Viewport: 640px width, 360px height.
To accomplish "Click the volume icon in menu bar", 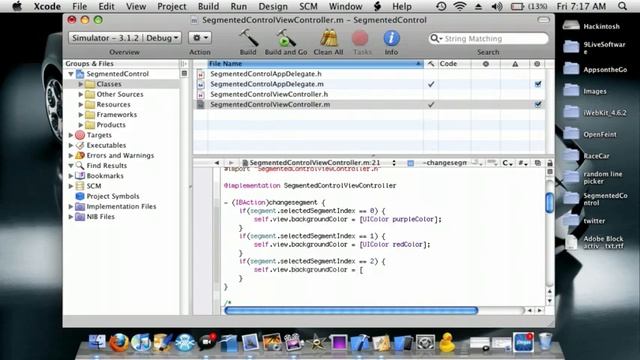I will click(x=497, y=7).
